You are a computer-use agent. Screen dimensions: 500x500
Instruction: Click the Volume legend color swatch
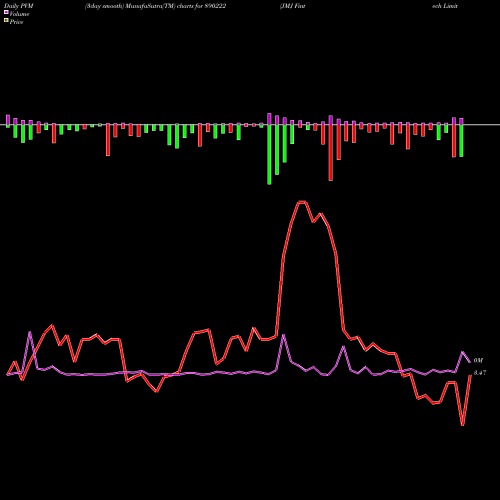[6, 12]
